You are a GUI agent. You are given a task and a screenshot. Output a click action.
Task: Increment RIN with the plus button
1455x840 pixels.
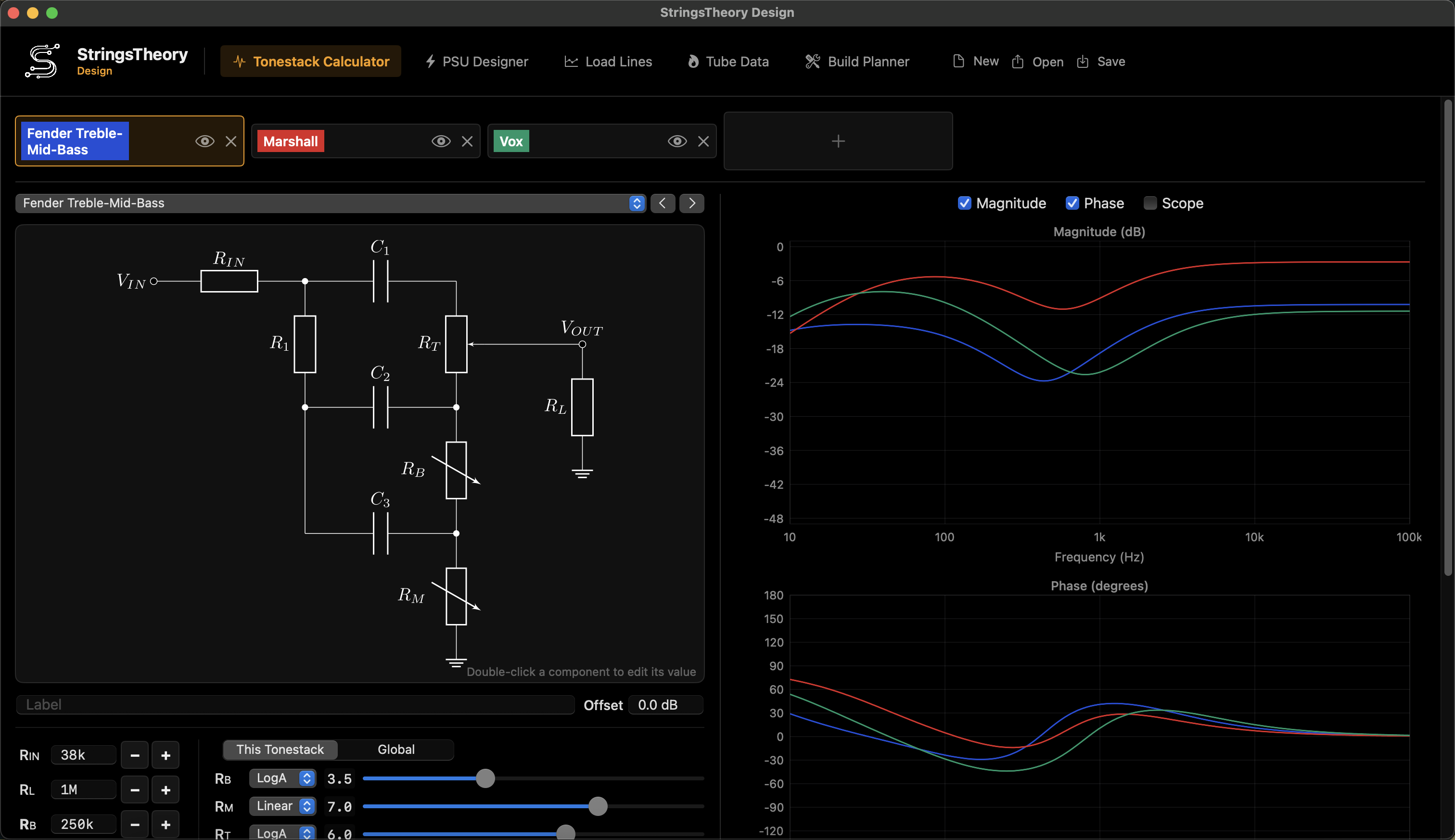[166, 755]
